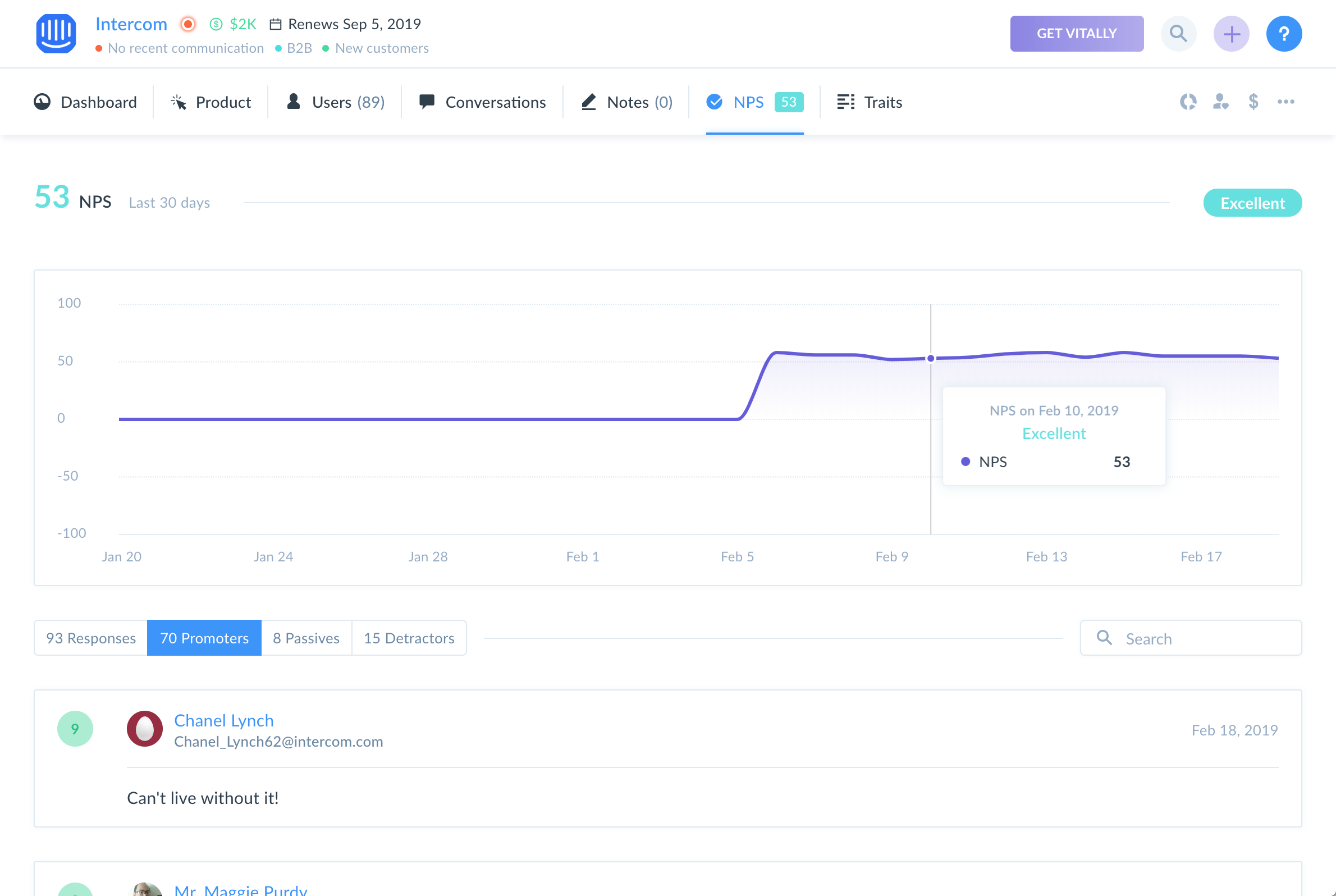Open Chanel Lynch's profile link
The height and width of the screenshot is (896, 1336).
click(x=224, y=720)
